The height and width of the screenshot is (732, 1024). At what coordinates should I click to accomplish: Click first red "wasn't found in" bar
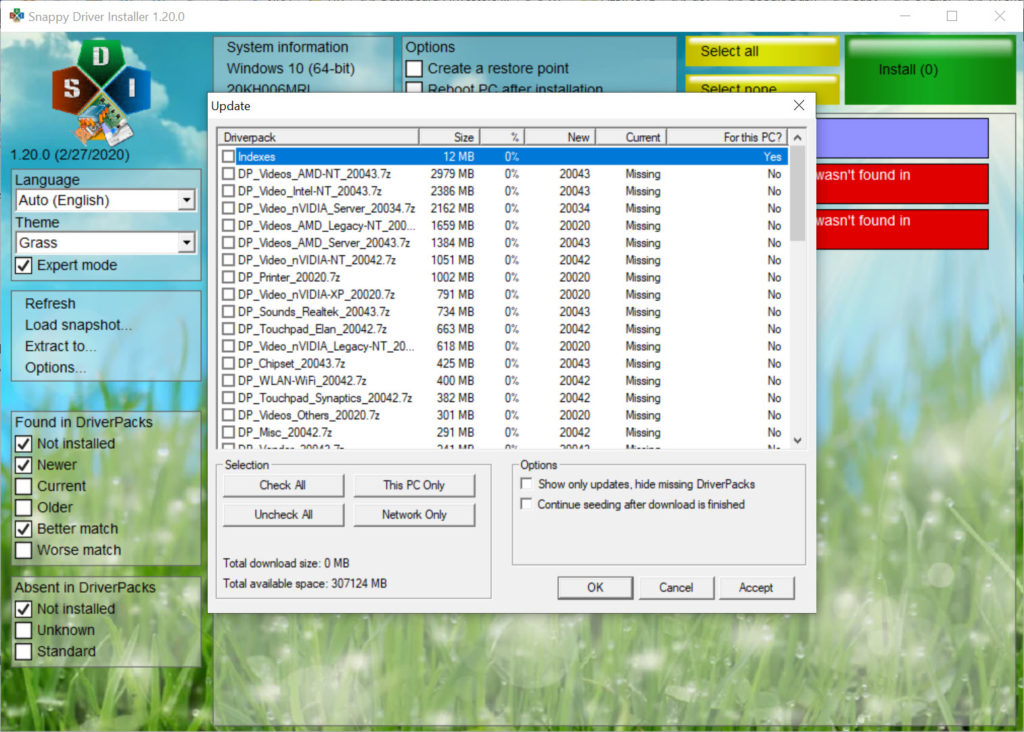click(x=903, y=183)
